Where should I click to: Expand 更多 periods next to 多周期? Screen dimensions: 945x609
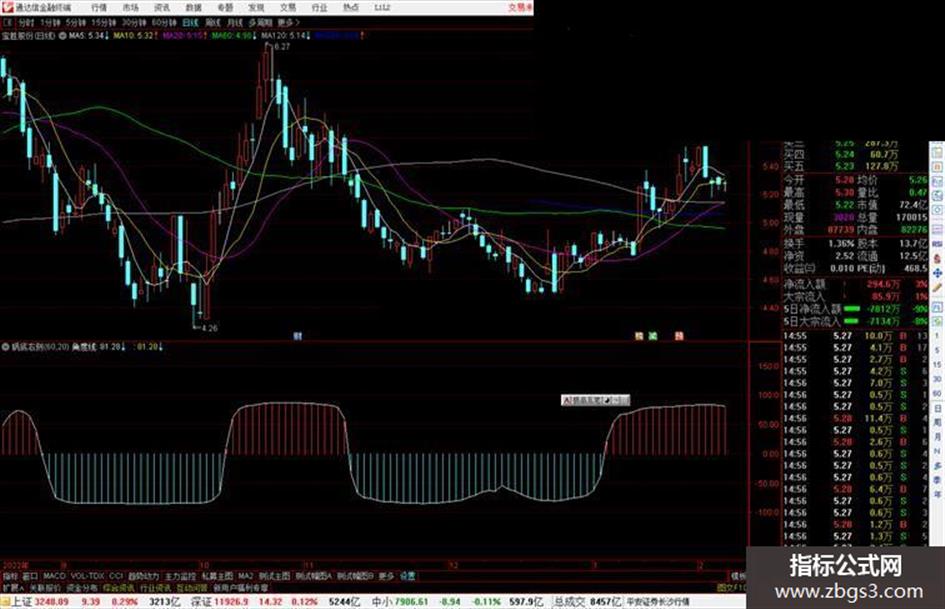288,22
